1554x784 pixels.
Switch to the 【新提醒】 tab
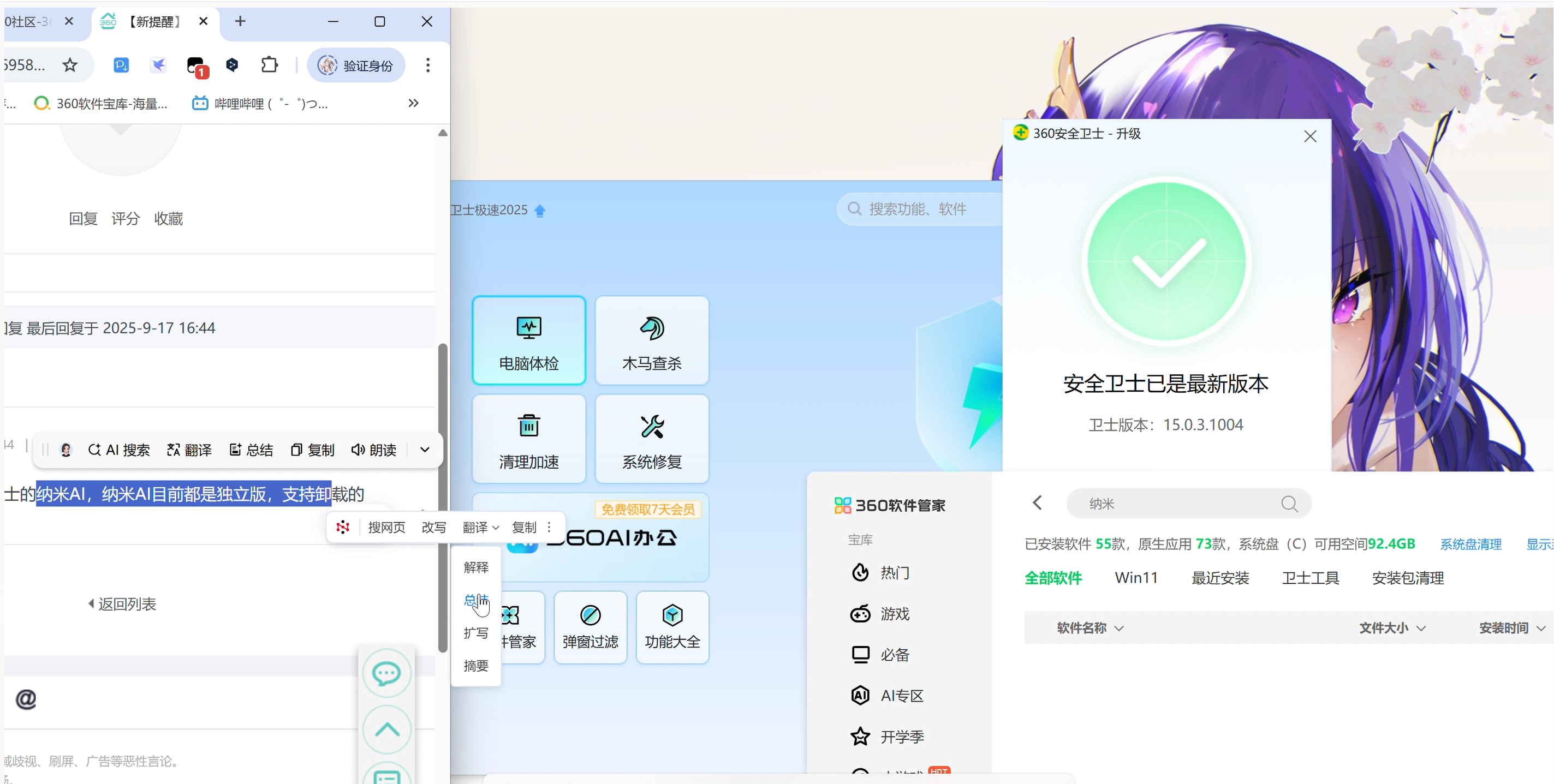coord(154,22)
